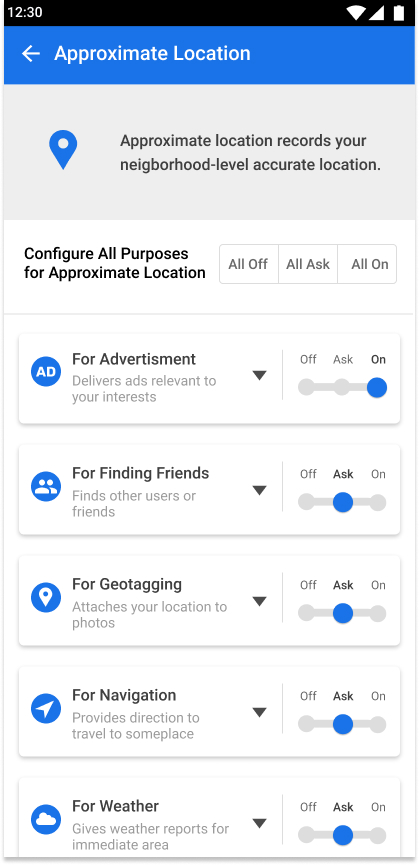419x865 pixels.
Task: Select the All Off option
Action: coord(249,264)
